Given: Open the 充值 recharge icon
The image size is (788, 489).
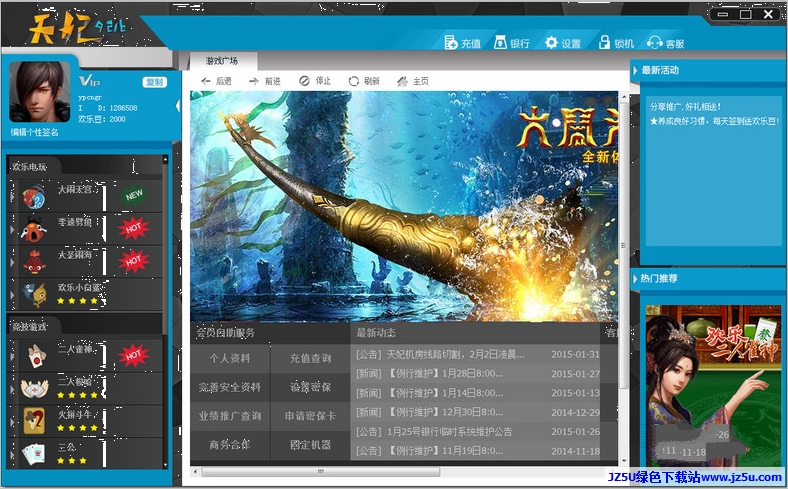Looking at the screenshot, I should 451,43.
